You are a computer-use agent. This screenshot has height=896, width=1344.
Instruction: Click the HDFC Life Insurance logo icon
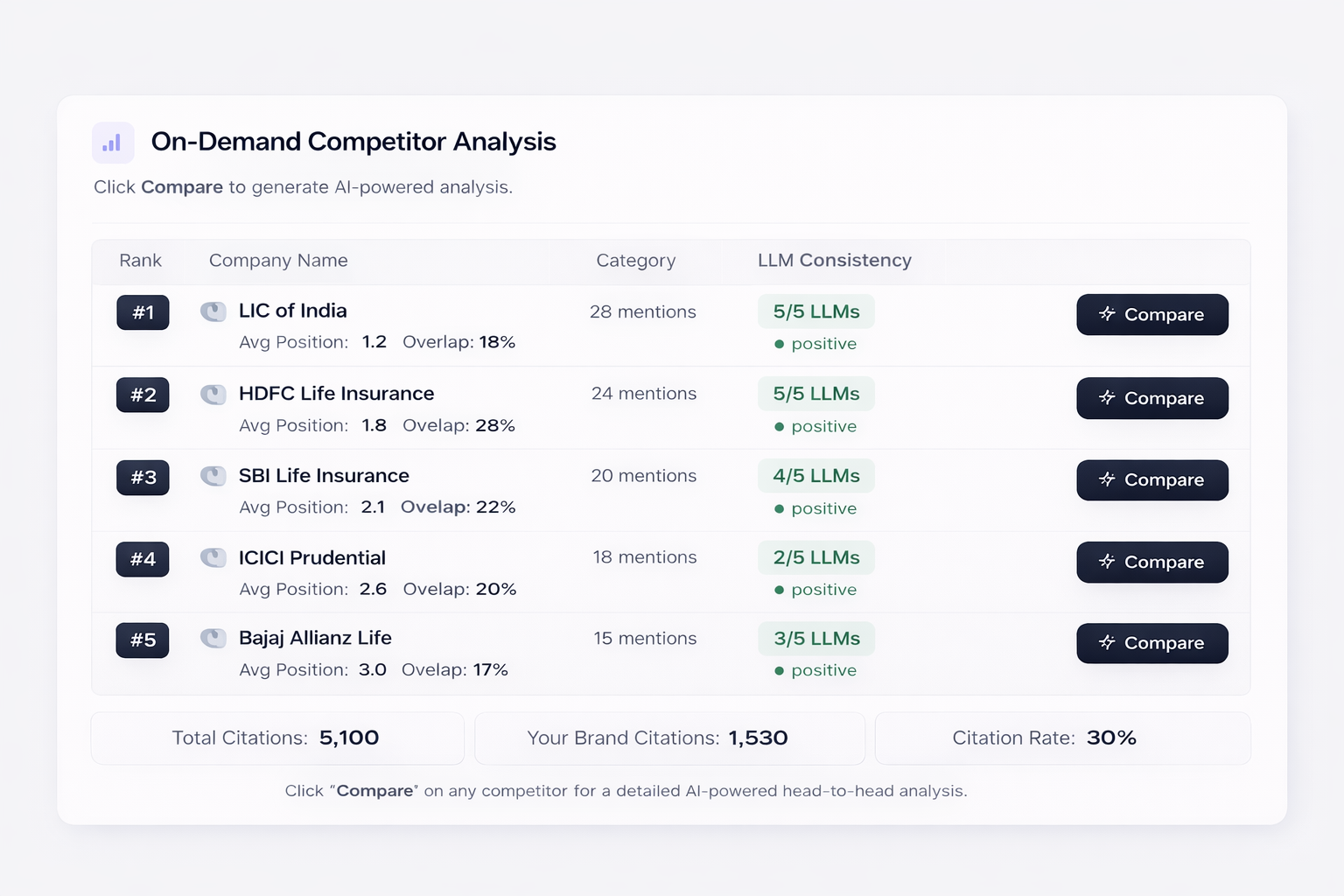tap(213, 395)
